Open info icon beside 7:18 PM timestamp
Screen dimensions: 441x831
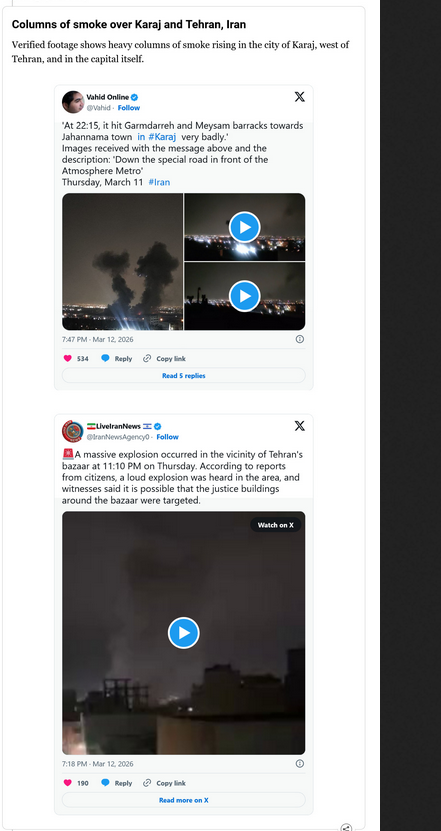299,764
